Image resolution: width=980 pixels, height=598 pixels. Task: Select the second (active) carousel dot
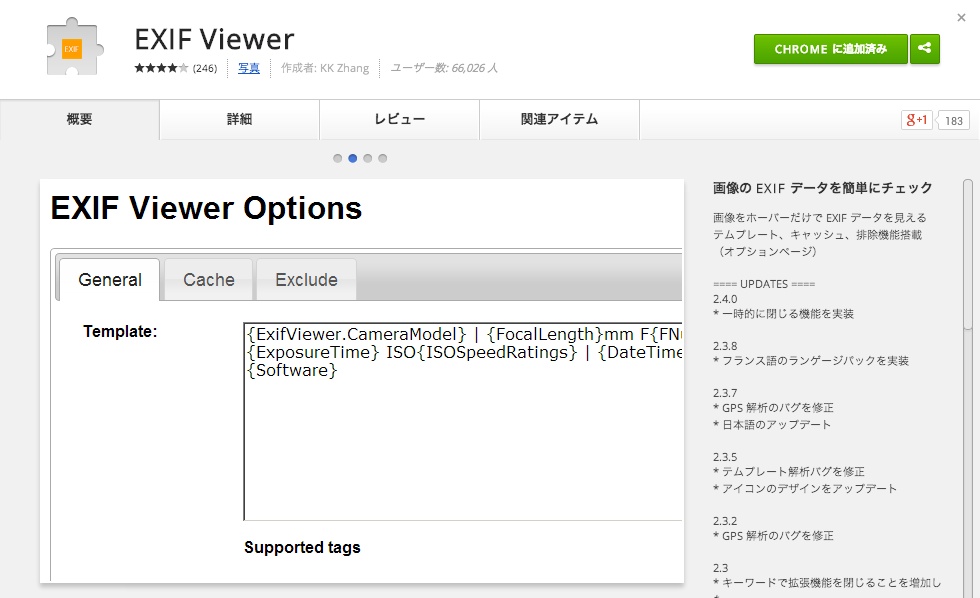[352, 158]
